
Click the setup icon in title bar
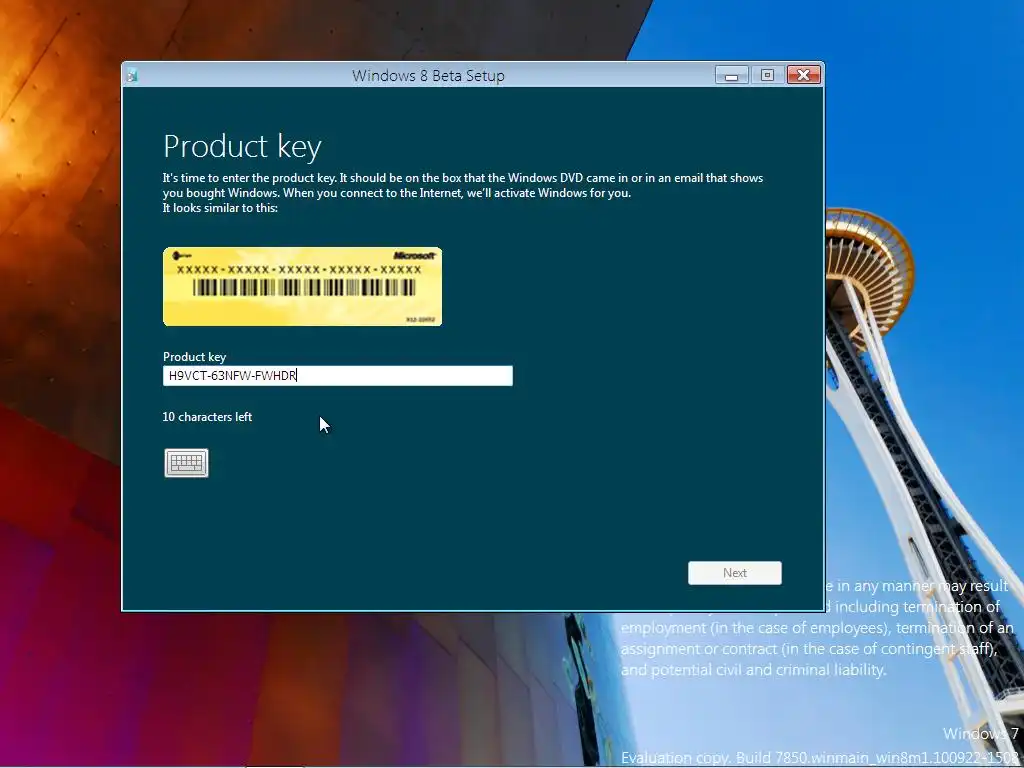tap(132, 76)
